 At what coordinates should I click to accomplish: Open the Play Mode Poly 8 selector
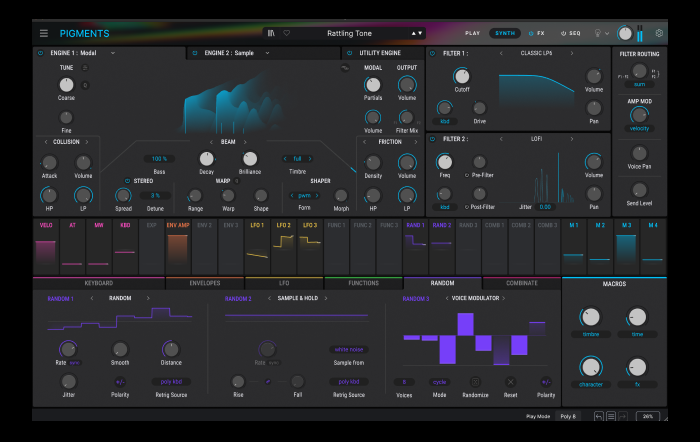coord(568,416)
